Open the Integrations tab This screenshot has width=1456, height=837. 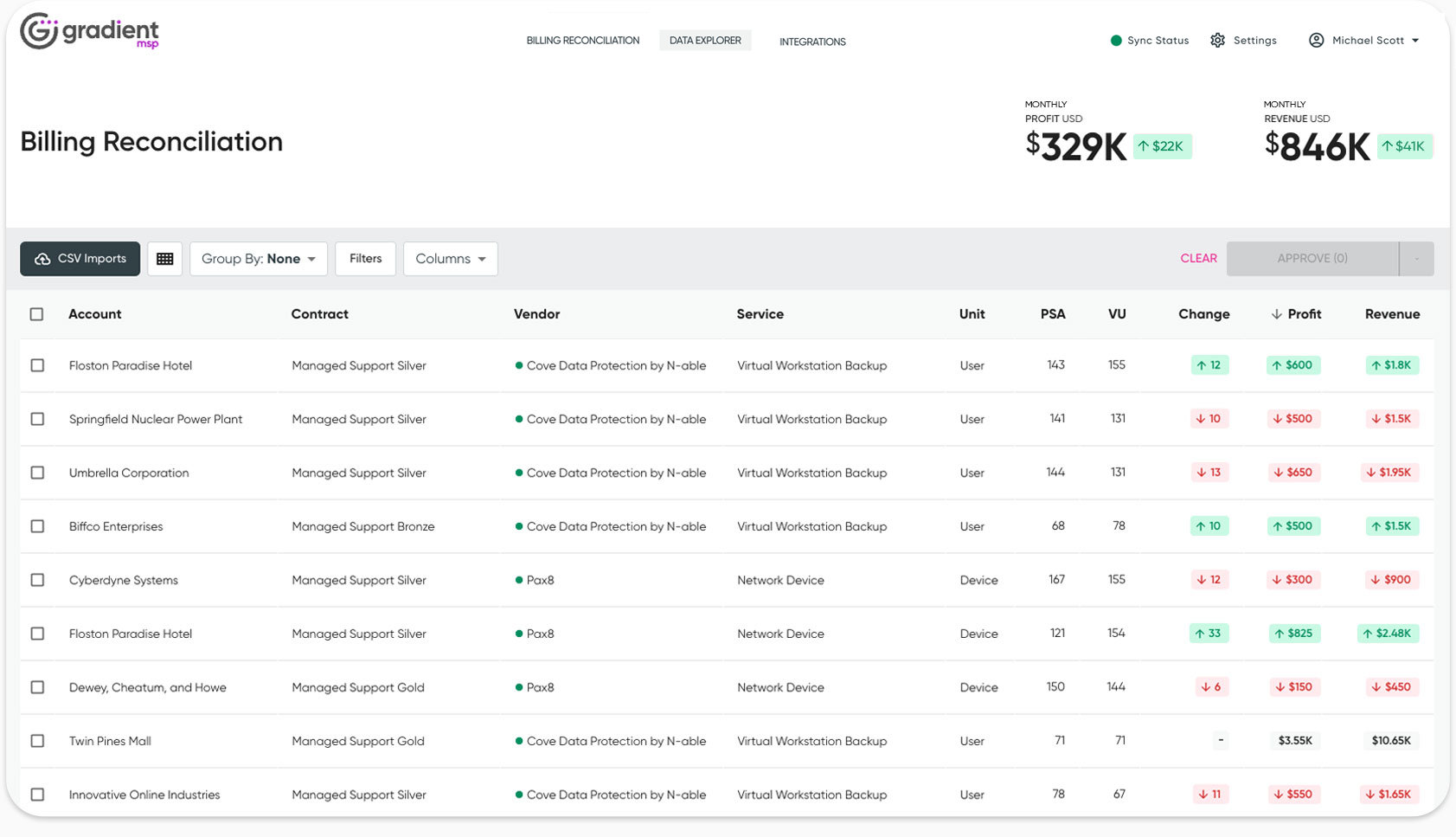click(x=812, y=42)
